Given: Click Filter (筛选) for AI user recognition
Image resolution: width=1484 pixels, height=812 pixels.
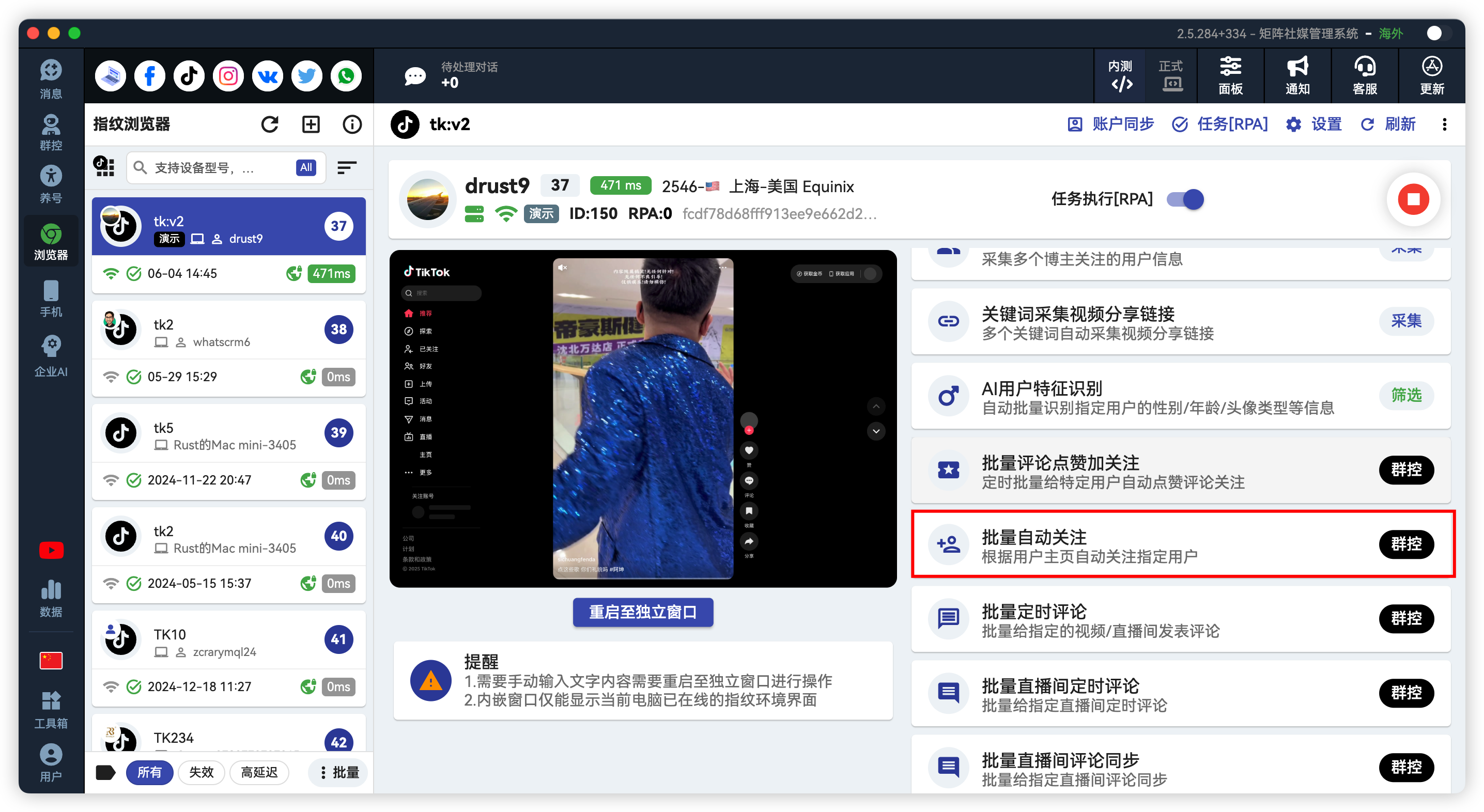Looking at the screenshot, I should point(1405,395).
